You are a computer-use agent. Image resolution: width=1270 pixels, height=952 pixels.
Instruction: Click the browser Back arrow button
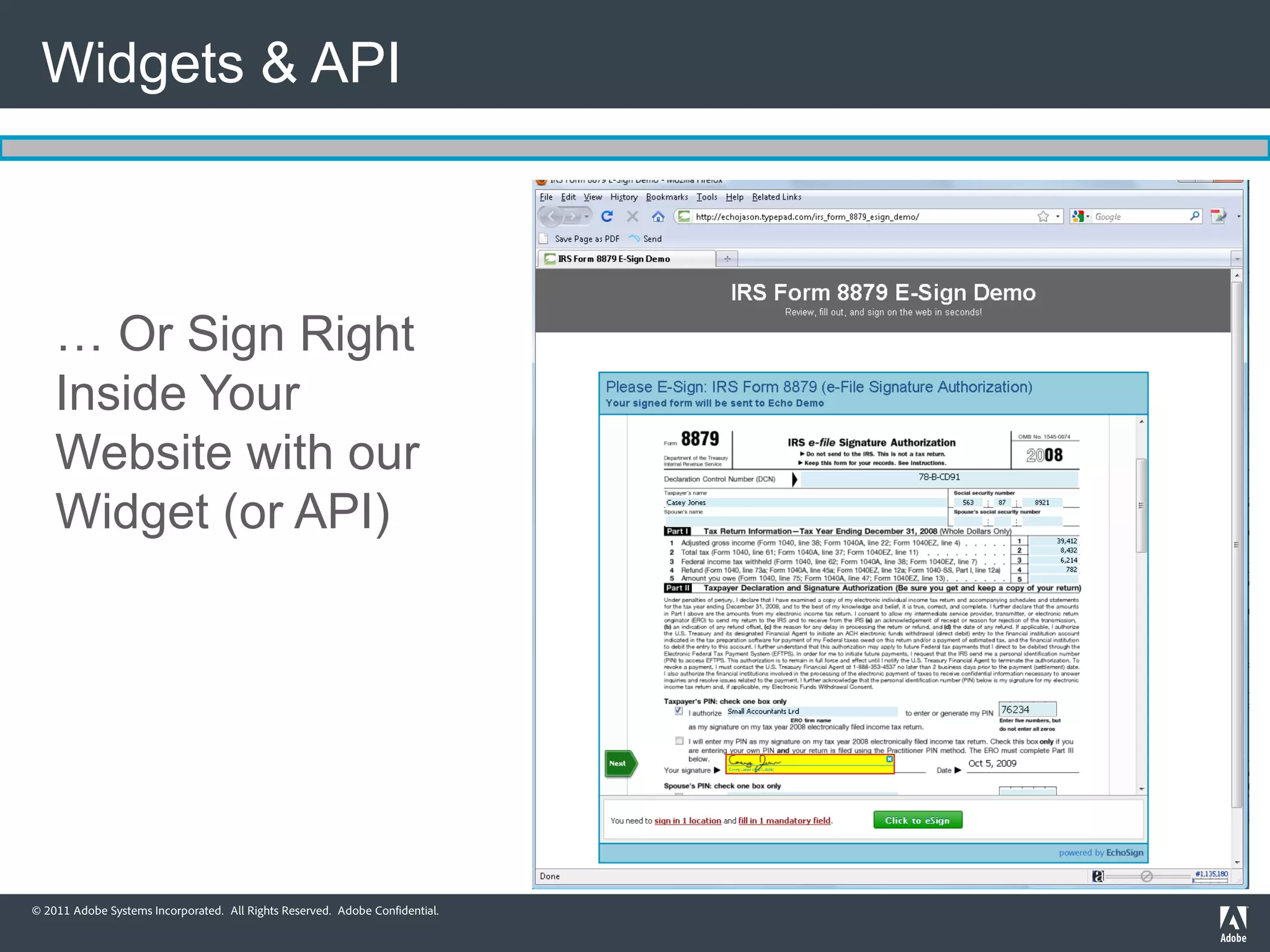(x=551, y=216)
